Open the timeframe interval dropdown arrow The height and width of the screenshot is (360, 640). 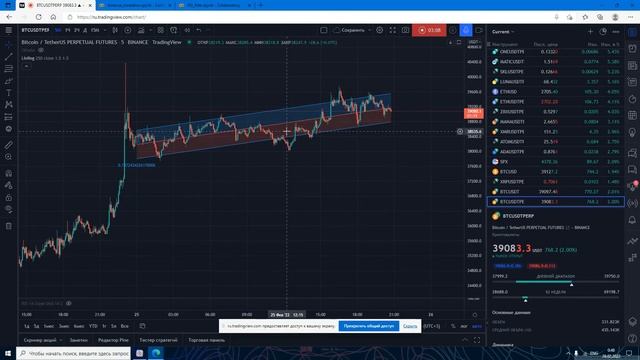pos(105,30)
